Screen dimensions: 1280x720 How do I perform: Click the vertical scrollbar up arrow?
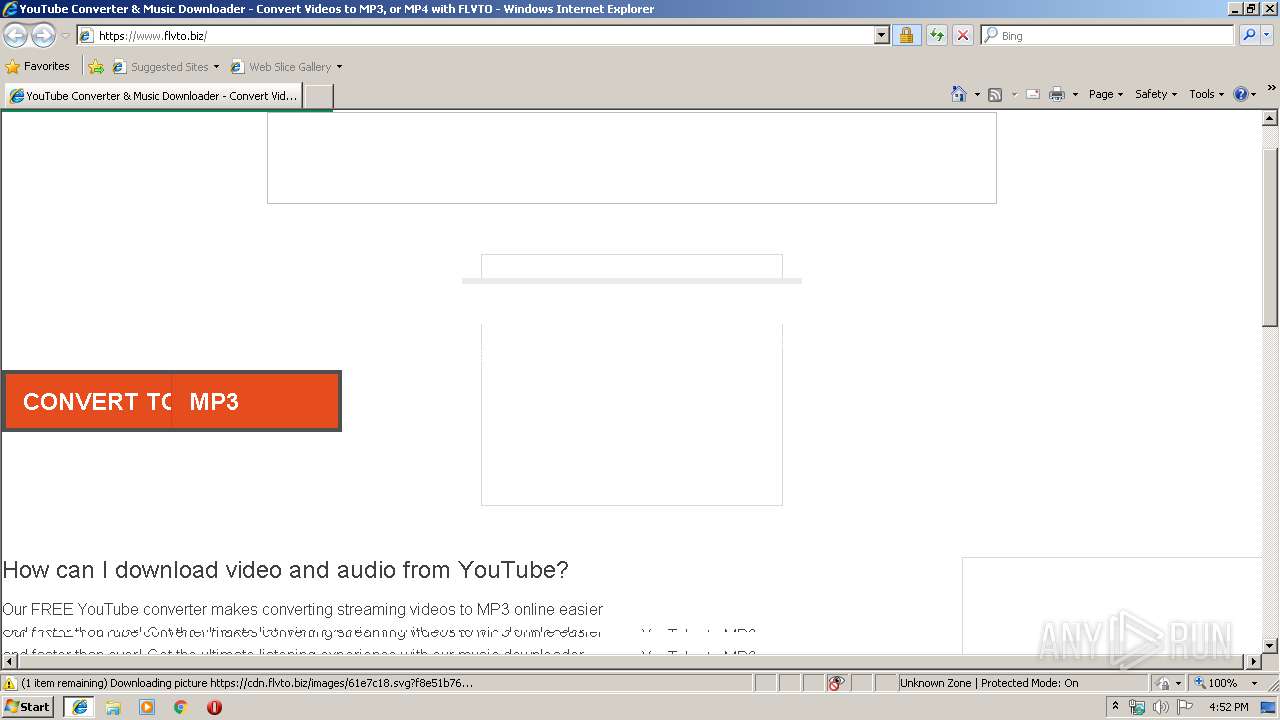click(x=1270, y=119)
